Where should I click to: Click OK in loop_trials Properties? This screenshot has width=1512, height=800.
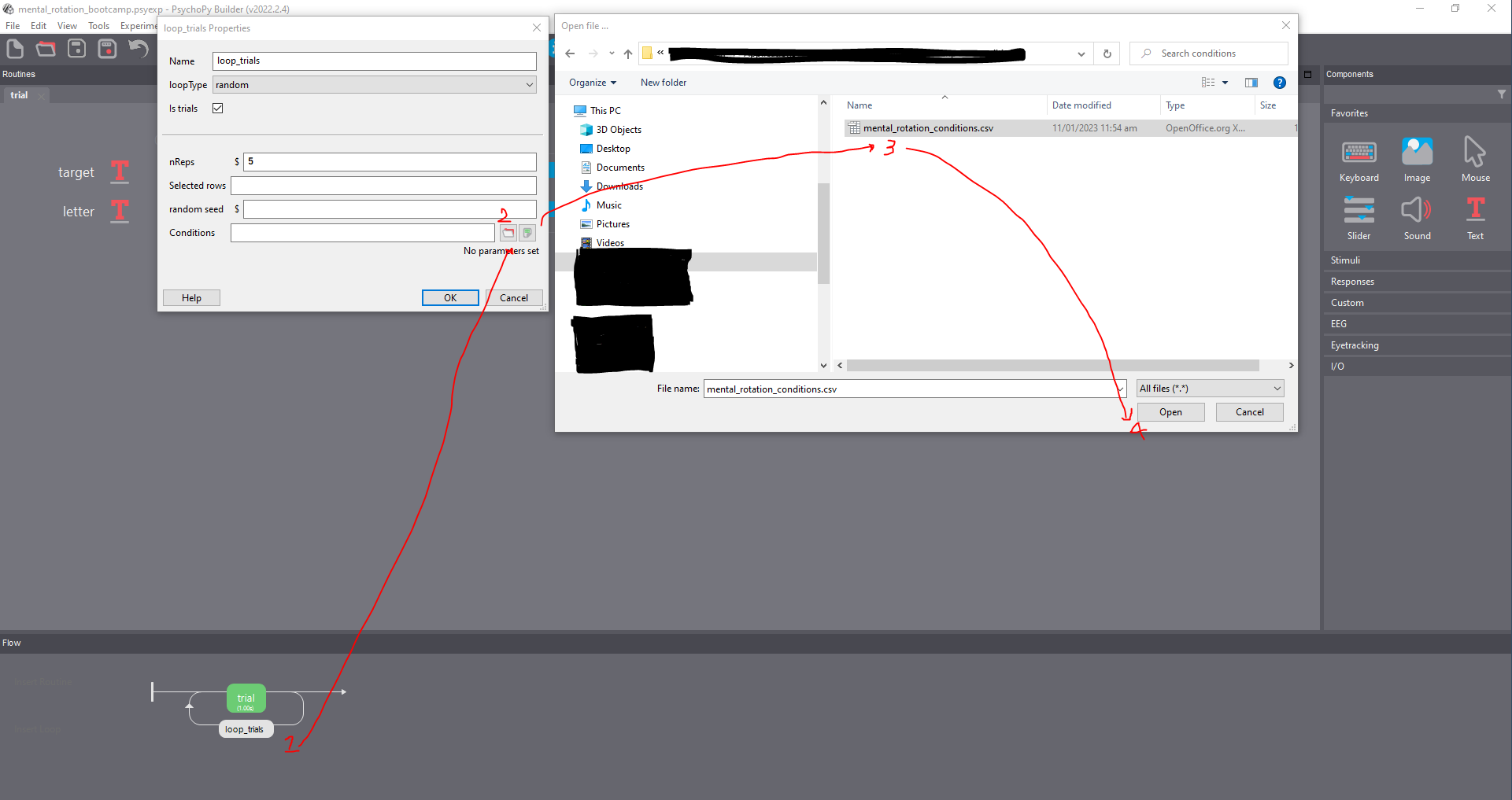click(450, 298)
